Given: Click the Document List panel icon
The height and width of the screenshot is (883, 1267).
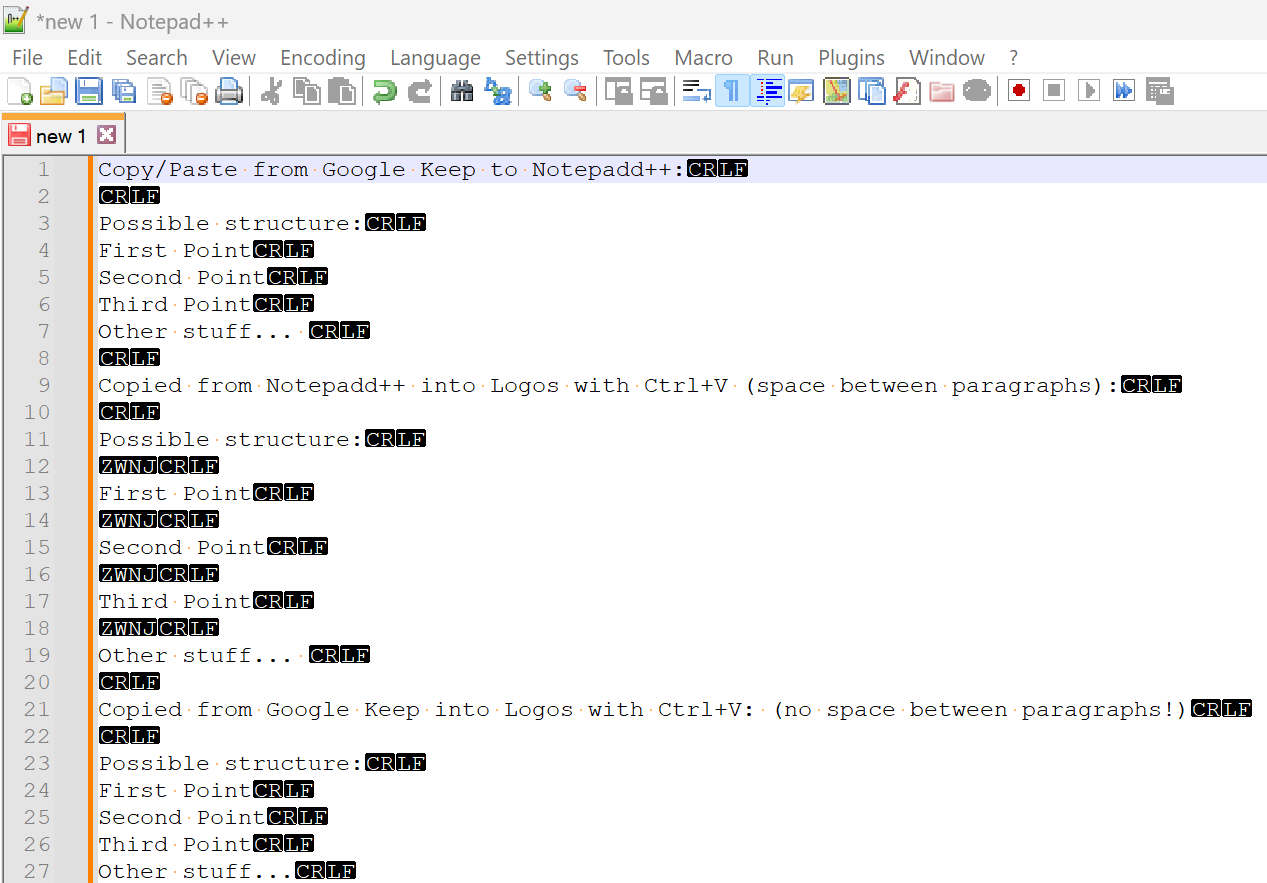Looking at the screenshot, I should pyautogui.click(x=872, y=92).
